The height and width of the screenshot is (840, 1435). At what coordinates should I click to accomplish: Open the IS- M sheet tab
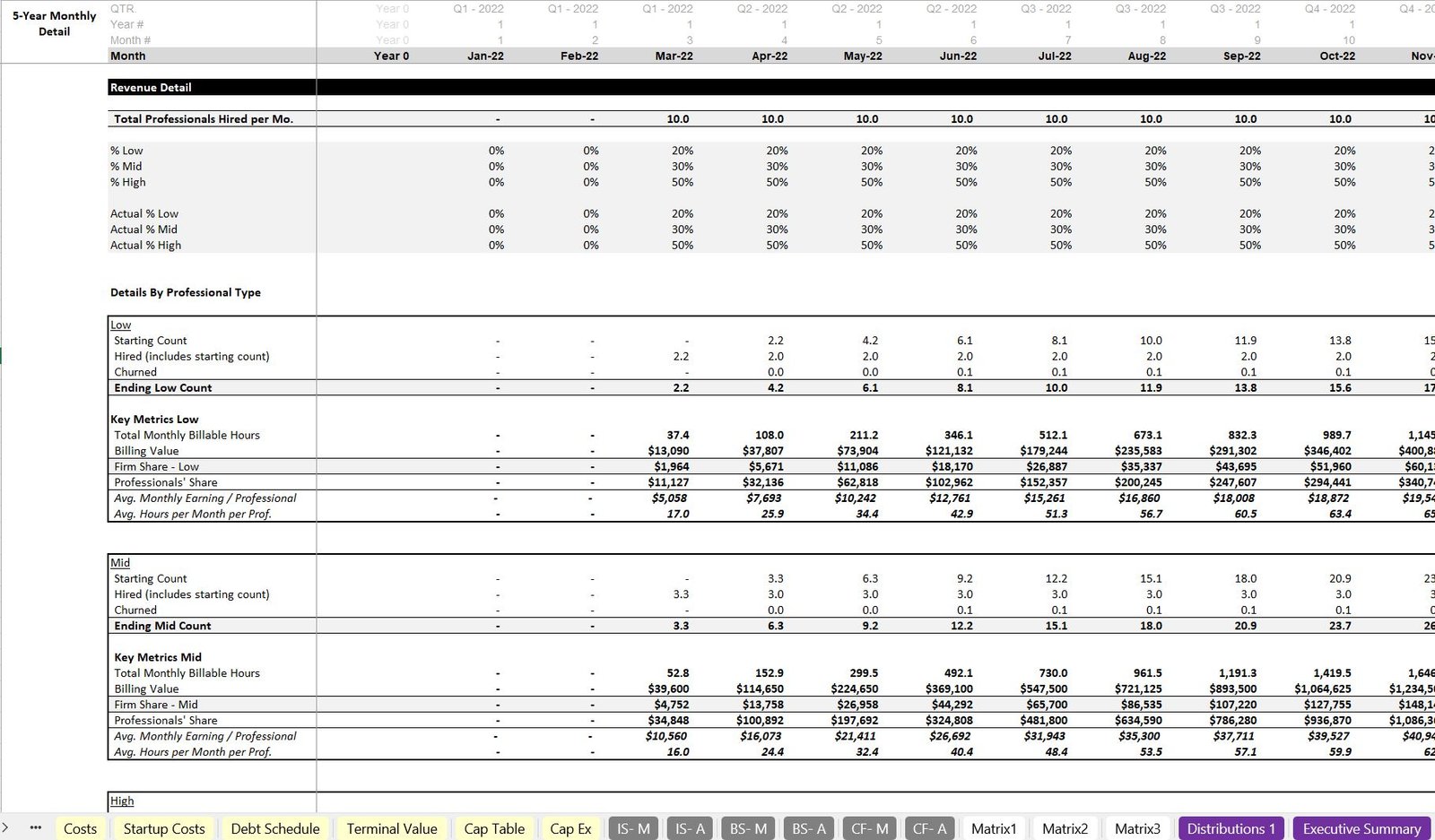pyautogui.click(x=633, y=829)
